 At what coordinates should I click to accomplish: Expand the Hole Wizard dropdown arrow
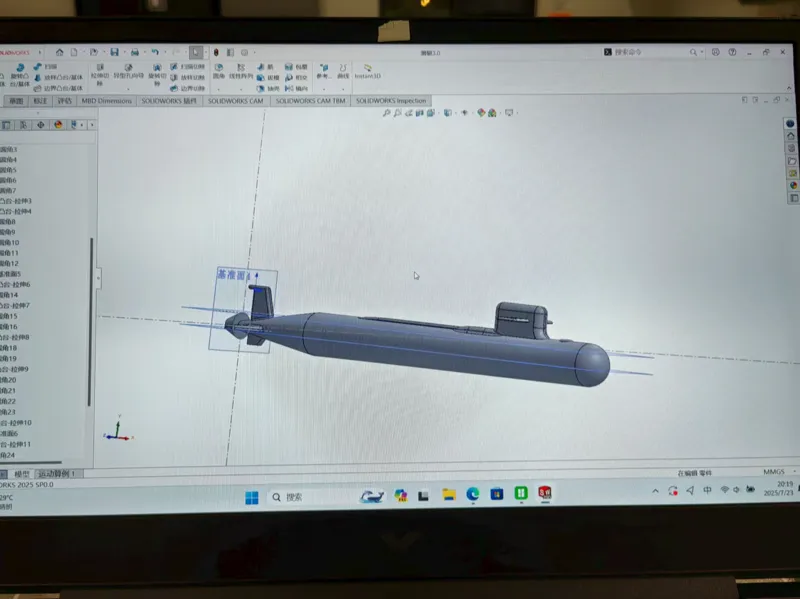click(x=128, y=89)
